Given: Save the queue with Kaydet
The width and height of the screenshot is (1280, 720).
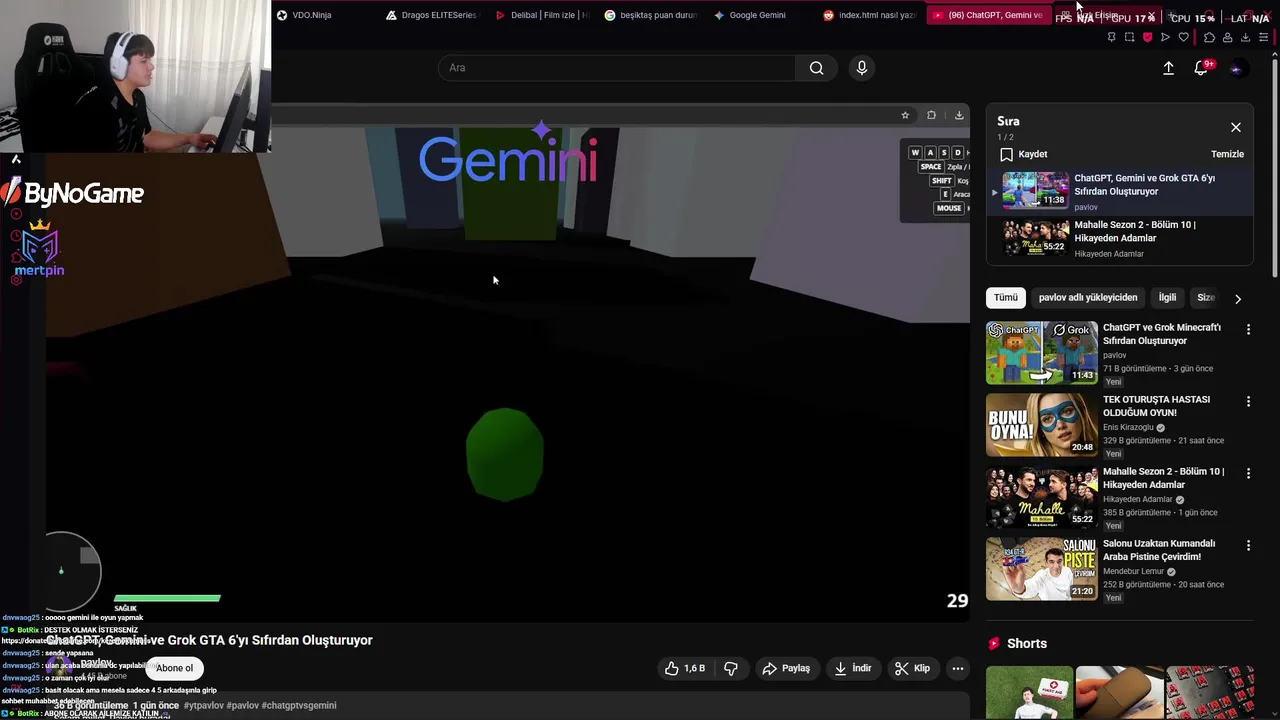Looking at the screenshot, I should 1024,154.
